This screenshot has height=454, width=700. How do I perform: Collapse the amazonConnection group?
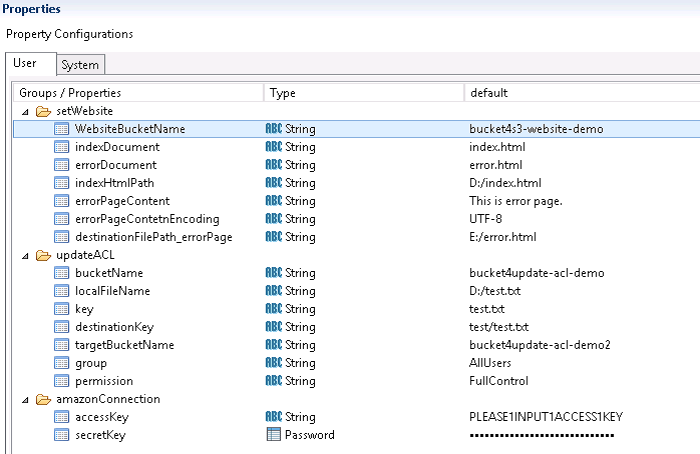(x=25, y=400)
